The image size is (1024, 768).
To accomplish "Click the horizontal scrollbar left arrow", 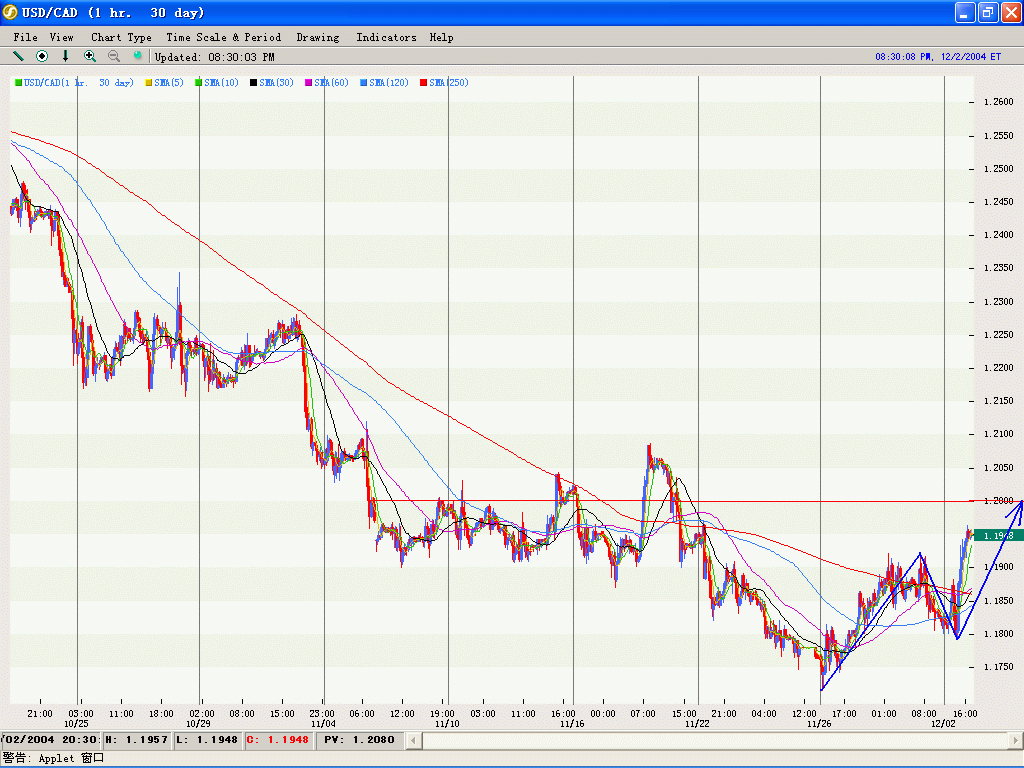I will (x=413, y=740).
